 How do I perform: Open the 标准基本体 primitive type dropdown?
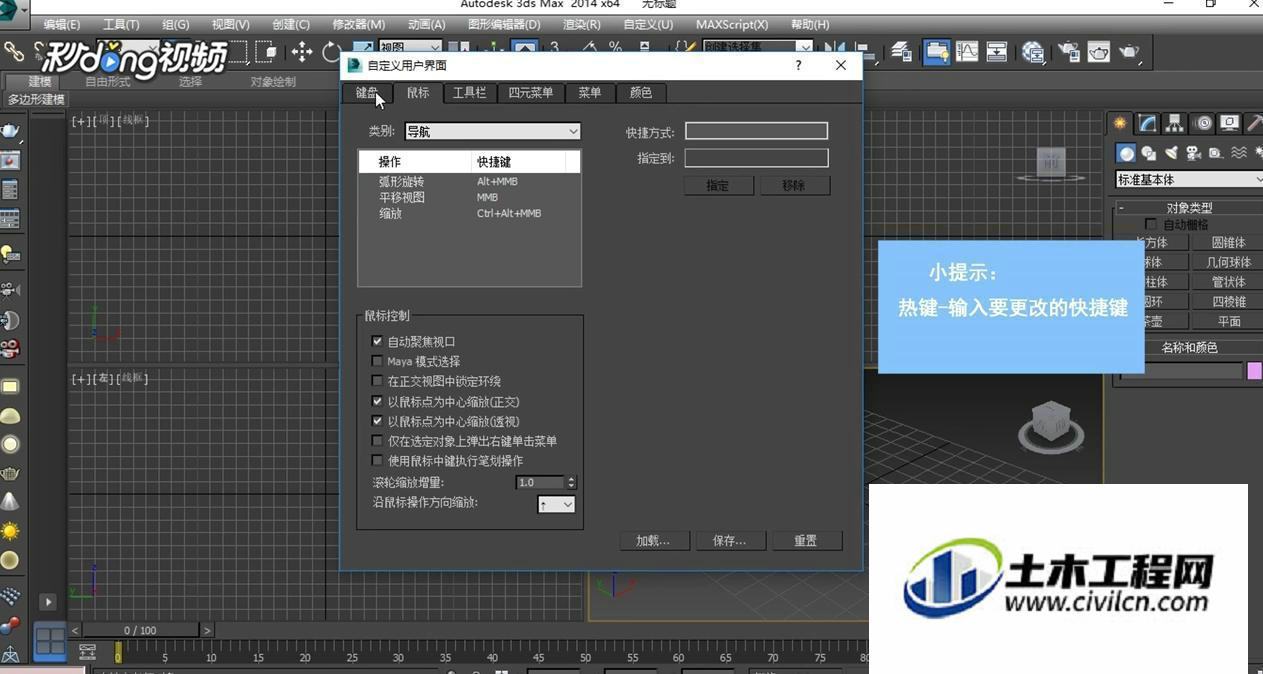[1189, 180]
